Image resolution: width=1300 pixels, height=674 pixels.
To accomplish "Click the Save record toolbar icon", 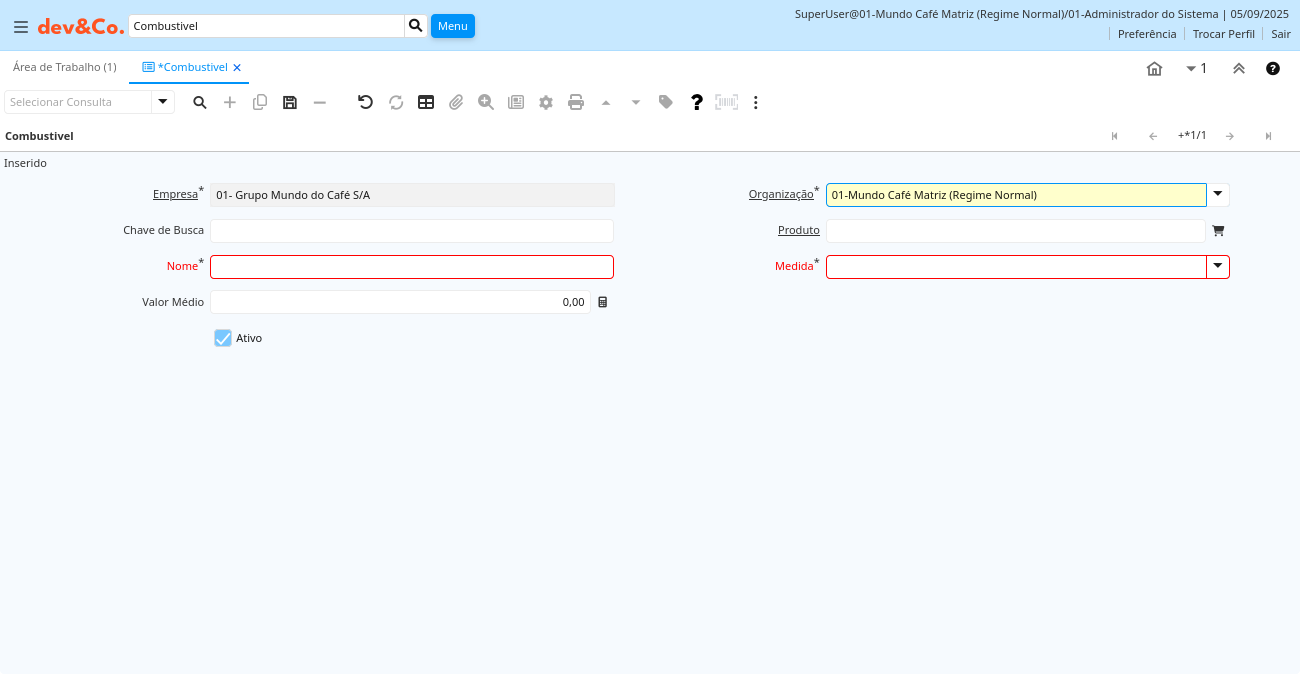I will point(290,102).
